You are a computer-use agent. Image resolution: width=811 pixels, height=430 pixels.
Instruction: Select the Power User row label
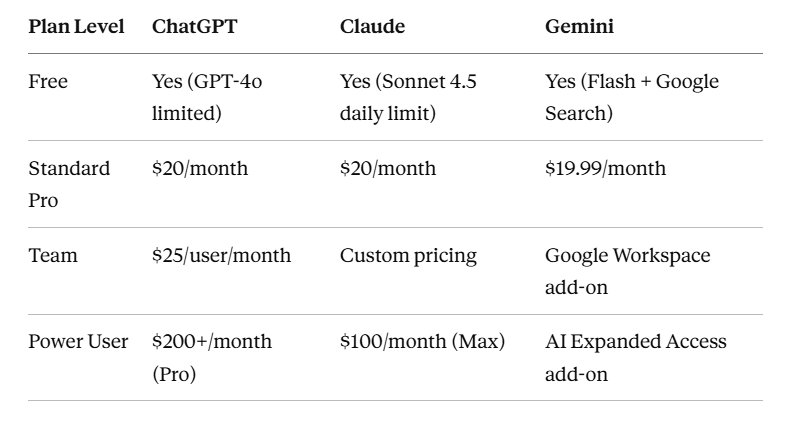tap(78, 342)
